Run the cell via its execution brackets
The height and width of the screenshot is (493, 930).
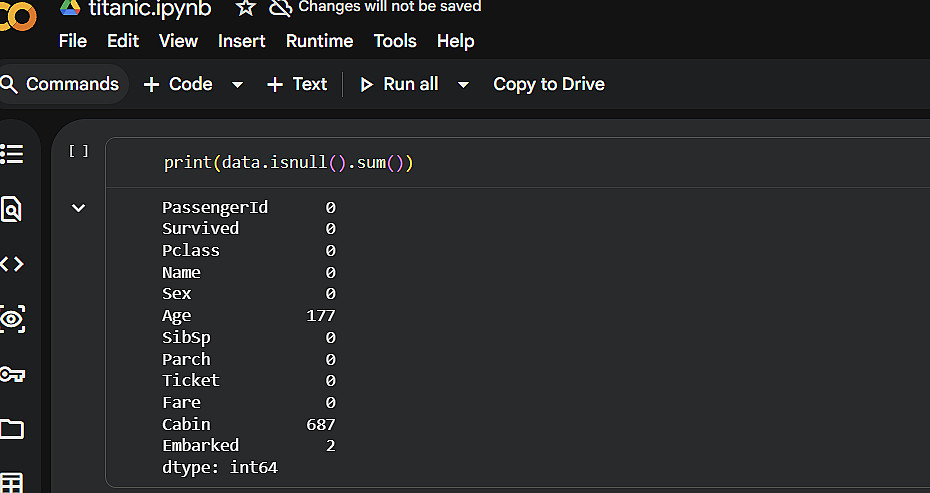(78, 151)
